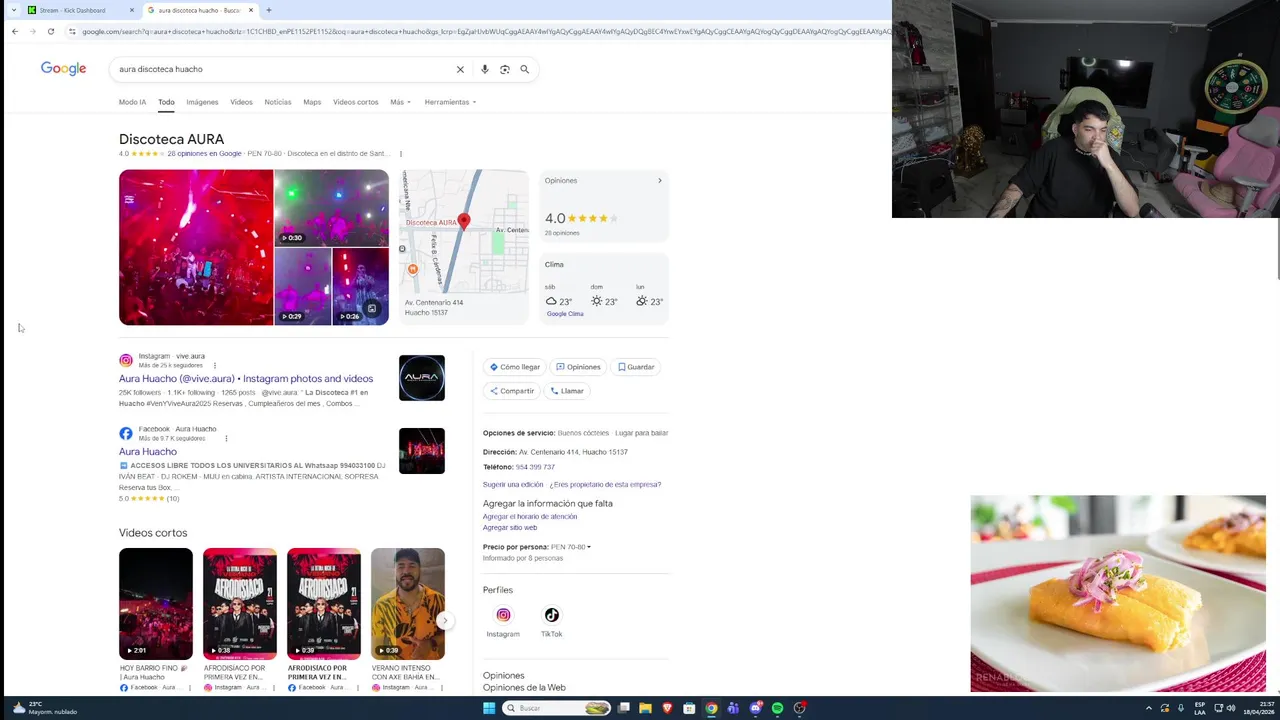Clear the search box with the X icon
This screenshot has width=1280, height=720.
point(460,69)
